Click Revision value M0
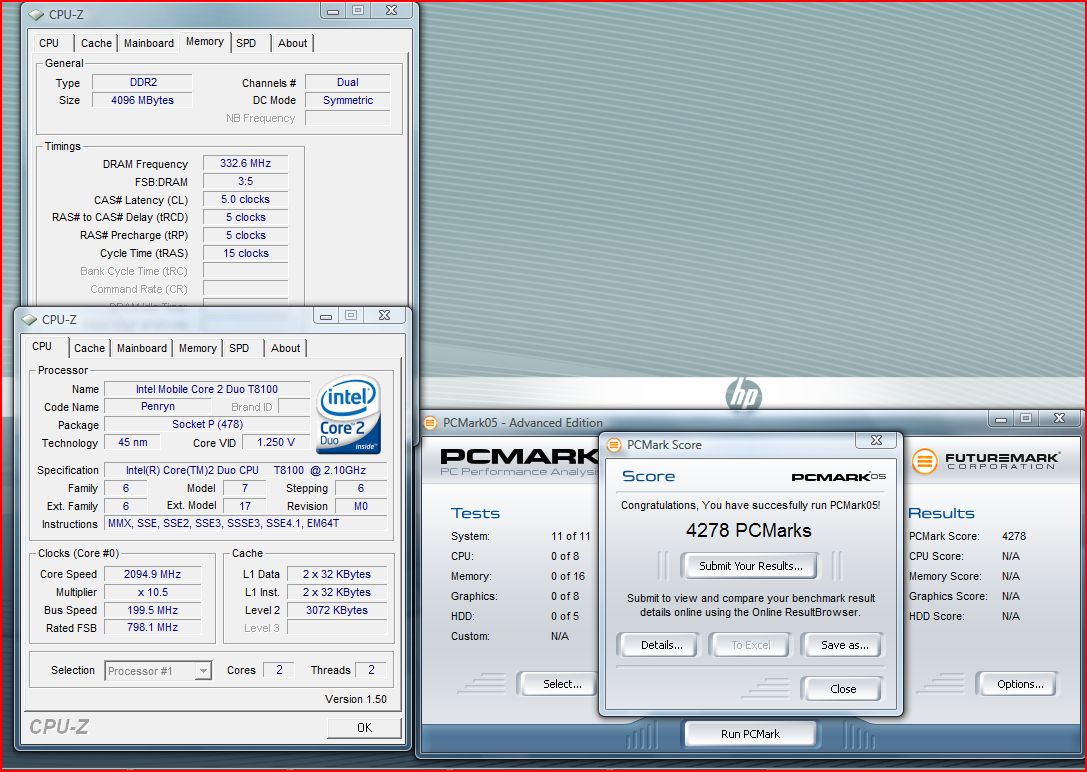Image resolution: width=1087 pixels, height=772 pixels. 360,507
